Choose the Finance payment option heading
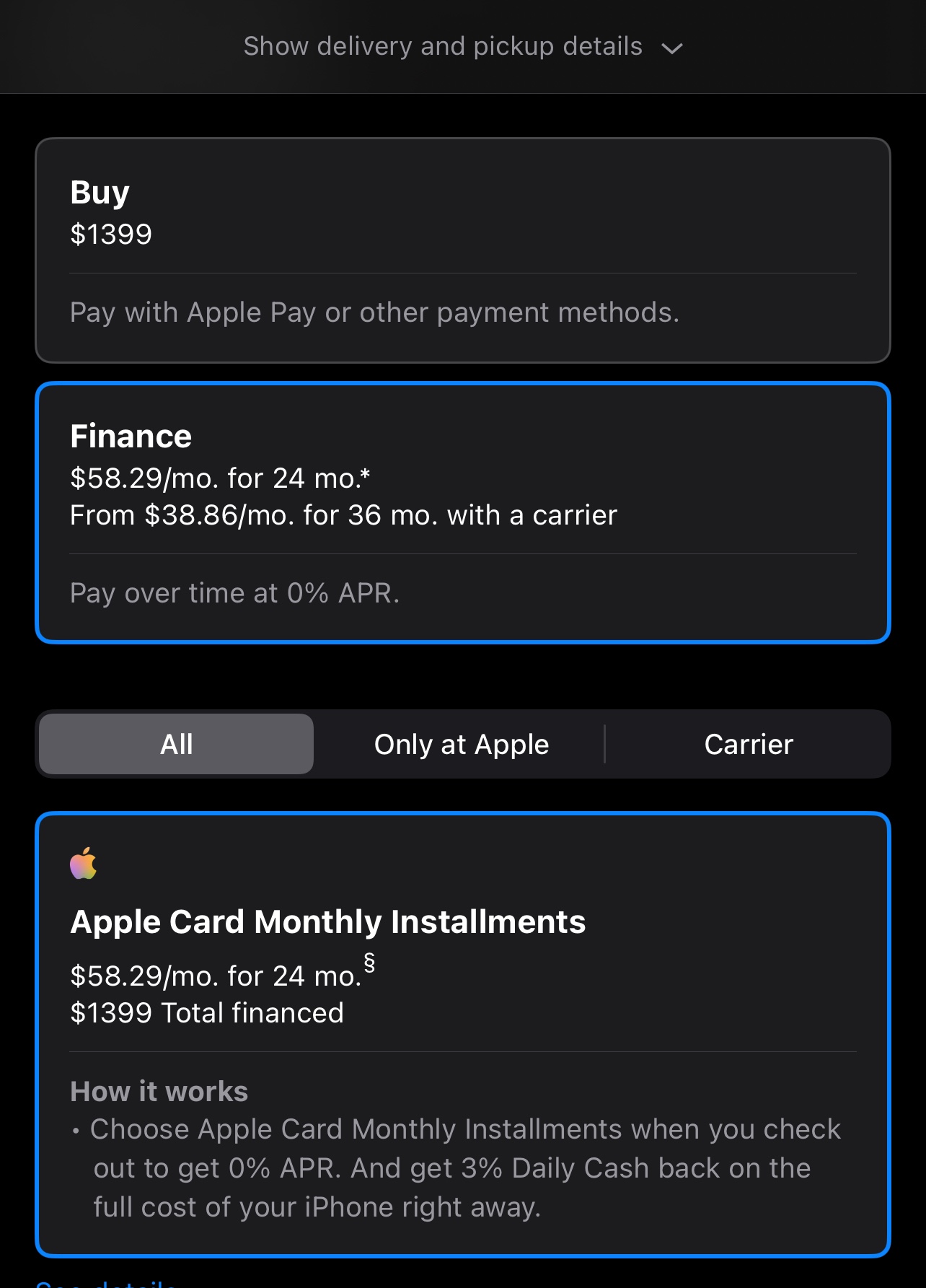The image size is (926, 1288). point(131,437)
